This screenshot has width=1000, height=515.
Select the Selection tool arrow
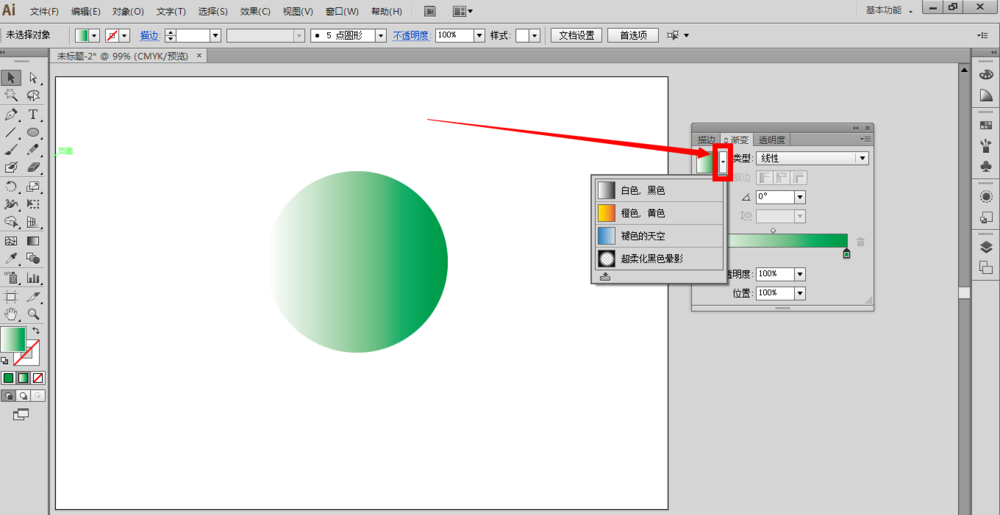click(x=11, y=78)
